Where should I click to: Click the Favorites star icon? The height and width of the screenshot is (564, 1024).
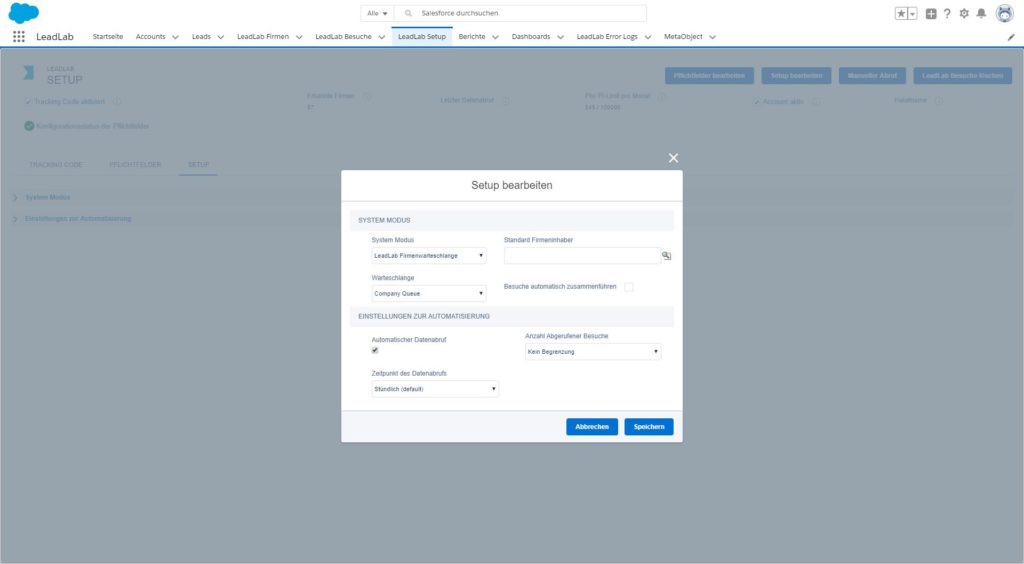(901, 14)
